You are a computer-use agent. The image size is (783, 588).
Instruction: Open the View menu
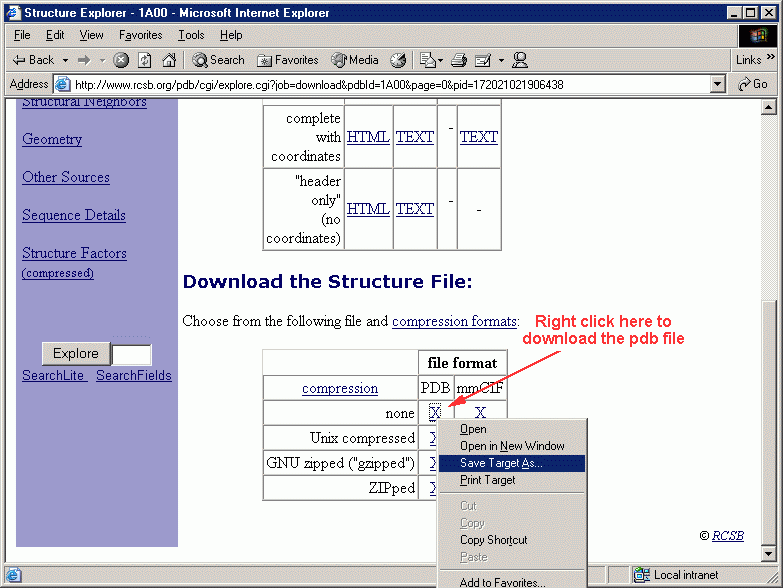pos(91,35)
